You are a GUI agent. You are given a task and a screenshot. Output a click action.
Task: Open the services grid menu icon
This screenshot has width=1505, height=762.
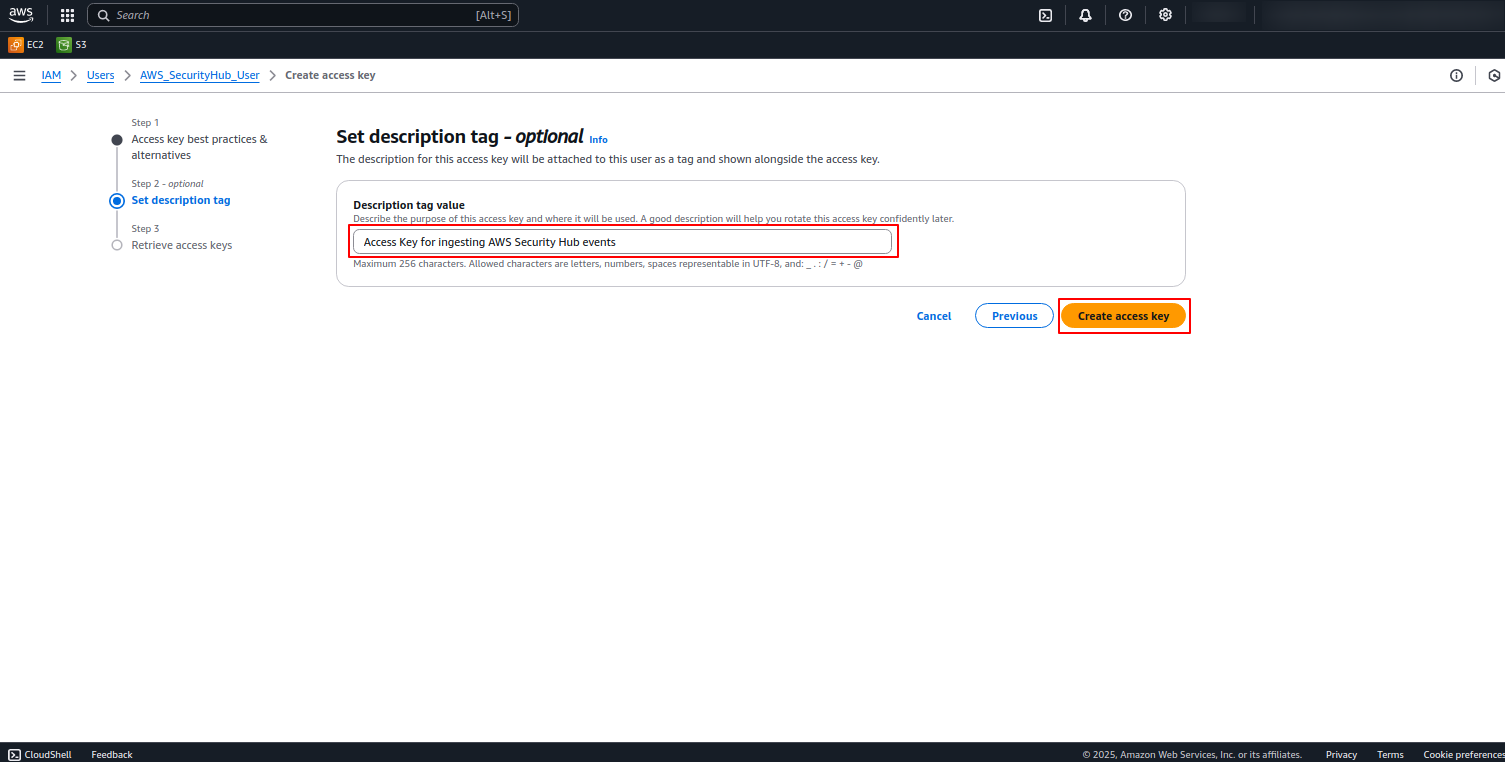click(x=67, y=15)
